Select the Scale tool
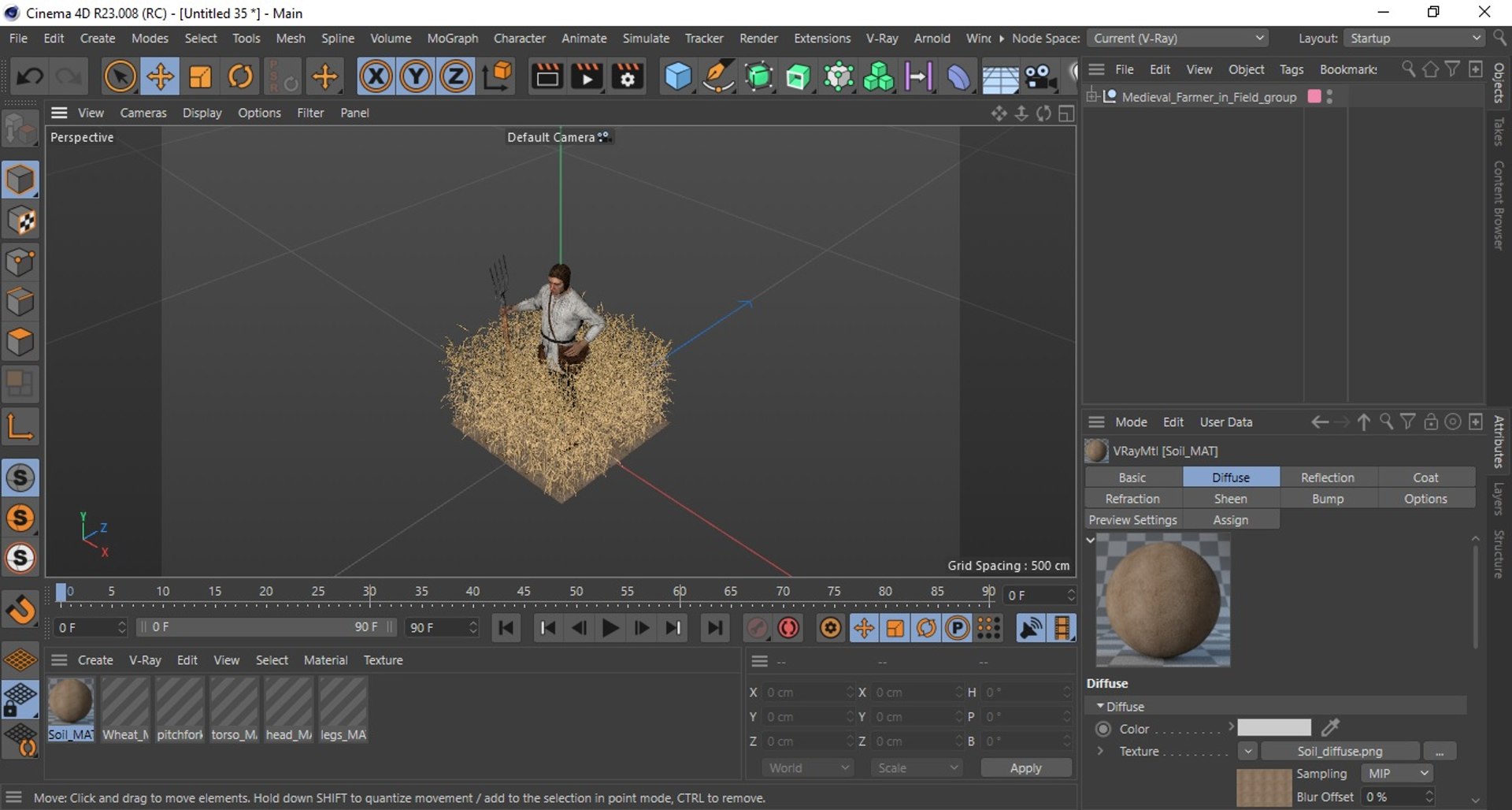1512x810 pixels. [200, 77]
